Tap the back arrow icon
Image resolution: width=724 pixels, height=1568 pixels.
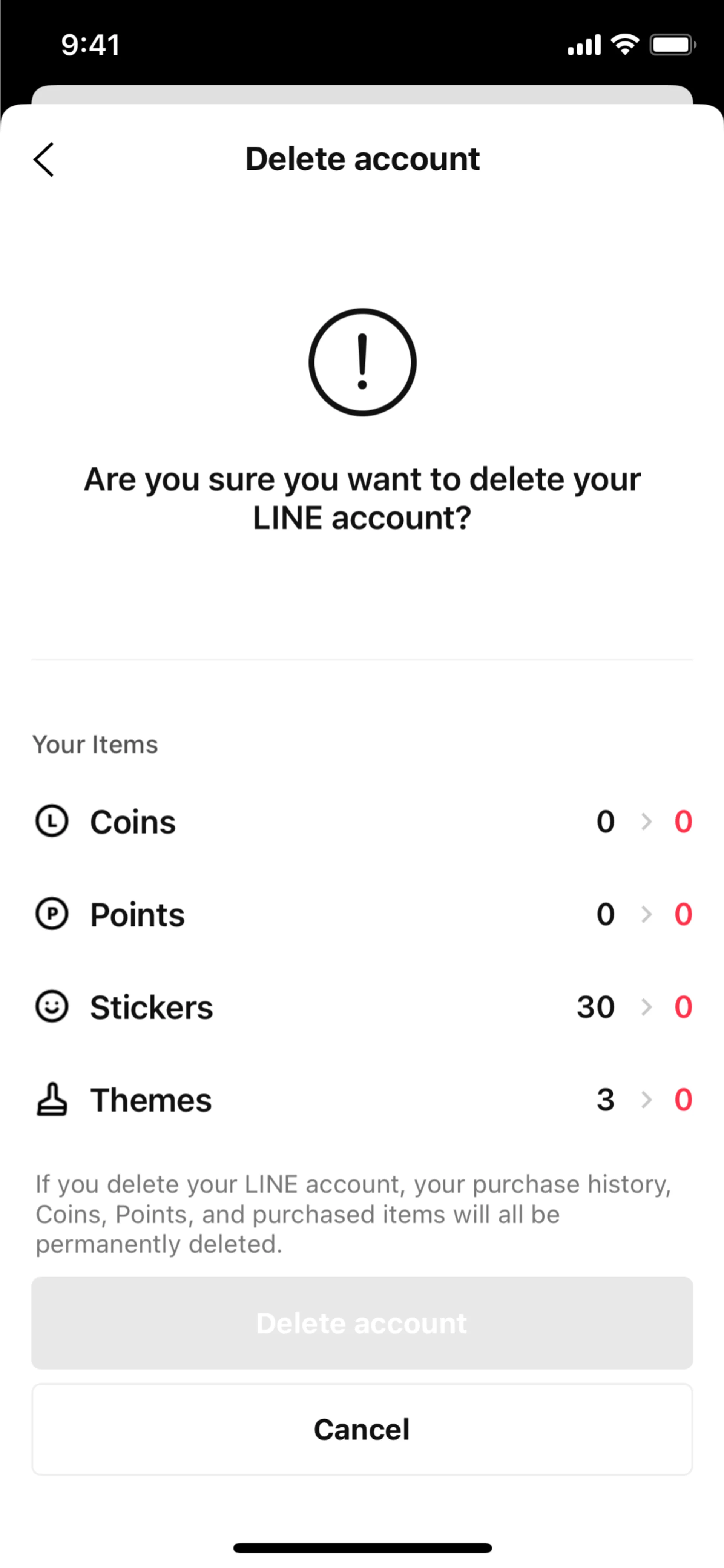coord(44,160)
